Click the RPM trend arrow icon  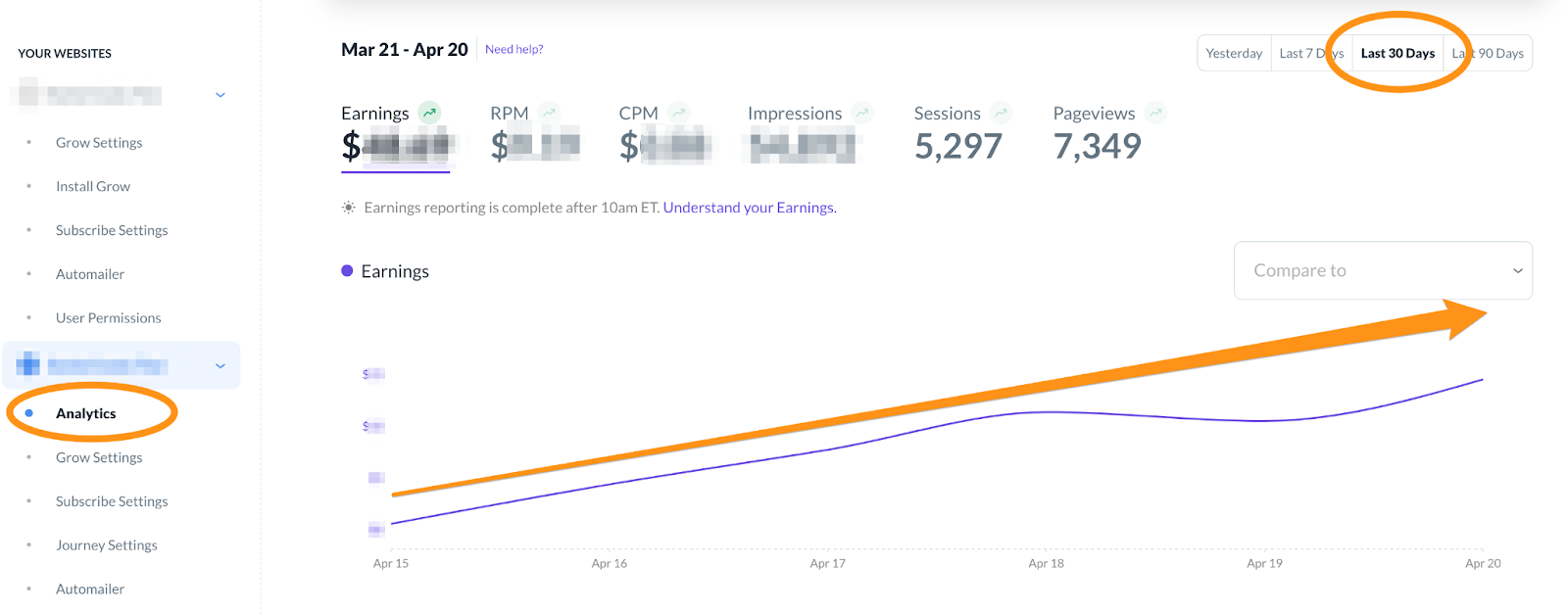point(550,113)
